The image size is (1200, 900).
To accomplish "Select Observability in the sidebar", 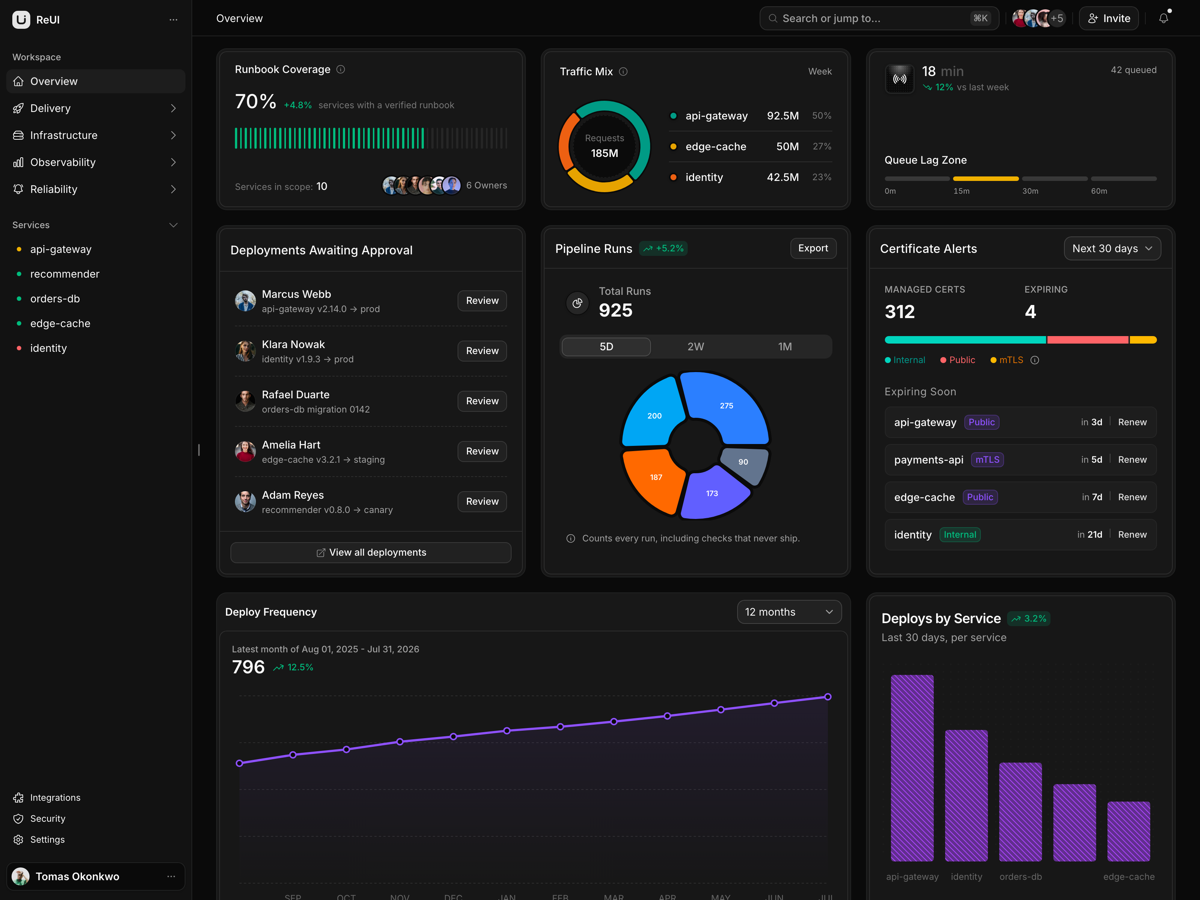I will tap(96, 162).
